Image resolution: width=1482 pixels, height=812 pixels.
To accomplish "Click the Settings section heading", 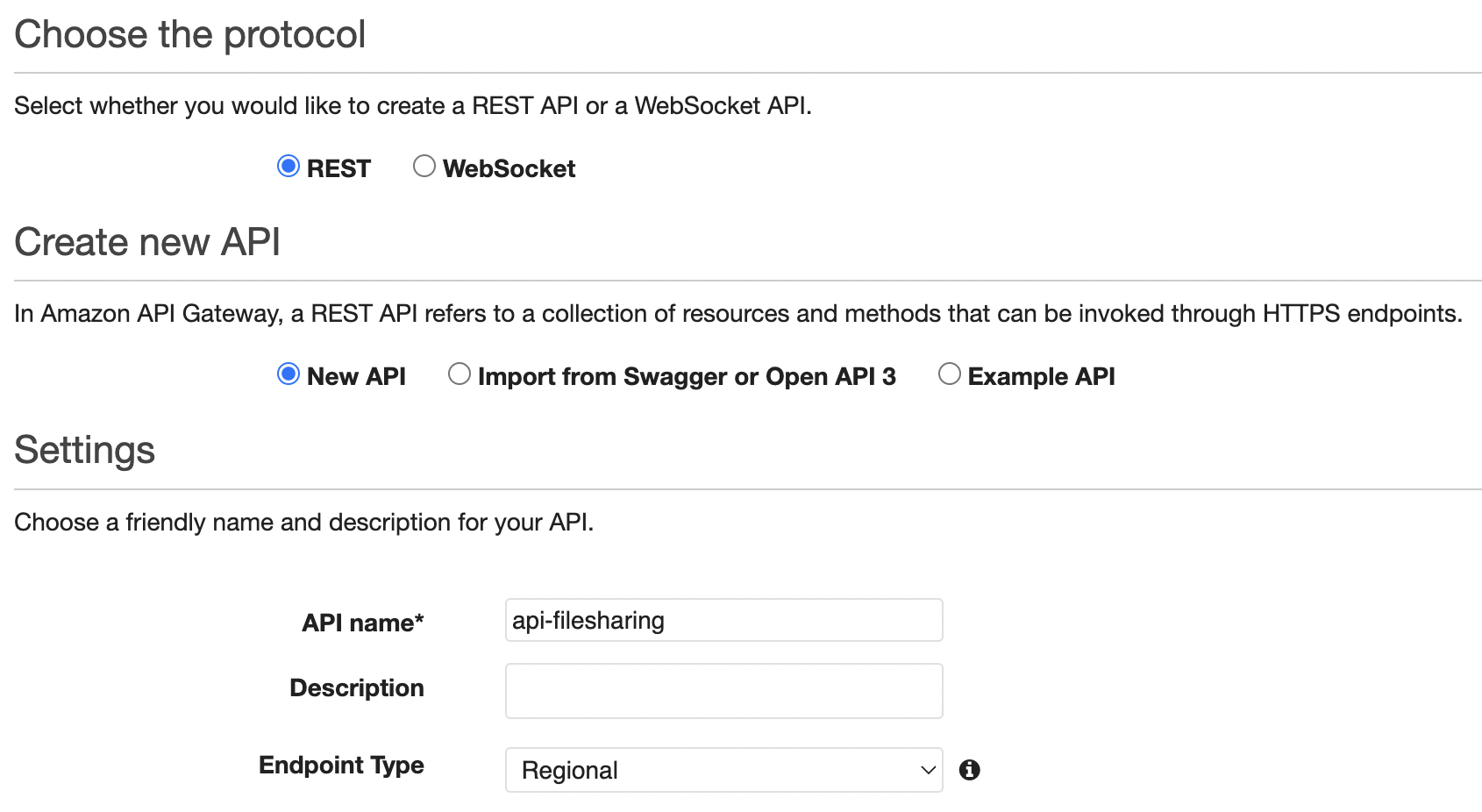I will coord(84,450).
